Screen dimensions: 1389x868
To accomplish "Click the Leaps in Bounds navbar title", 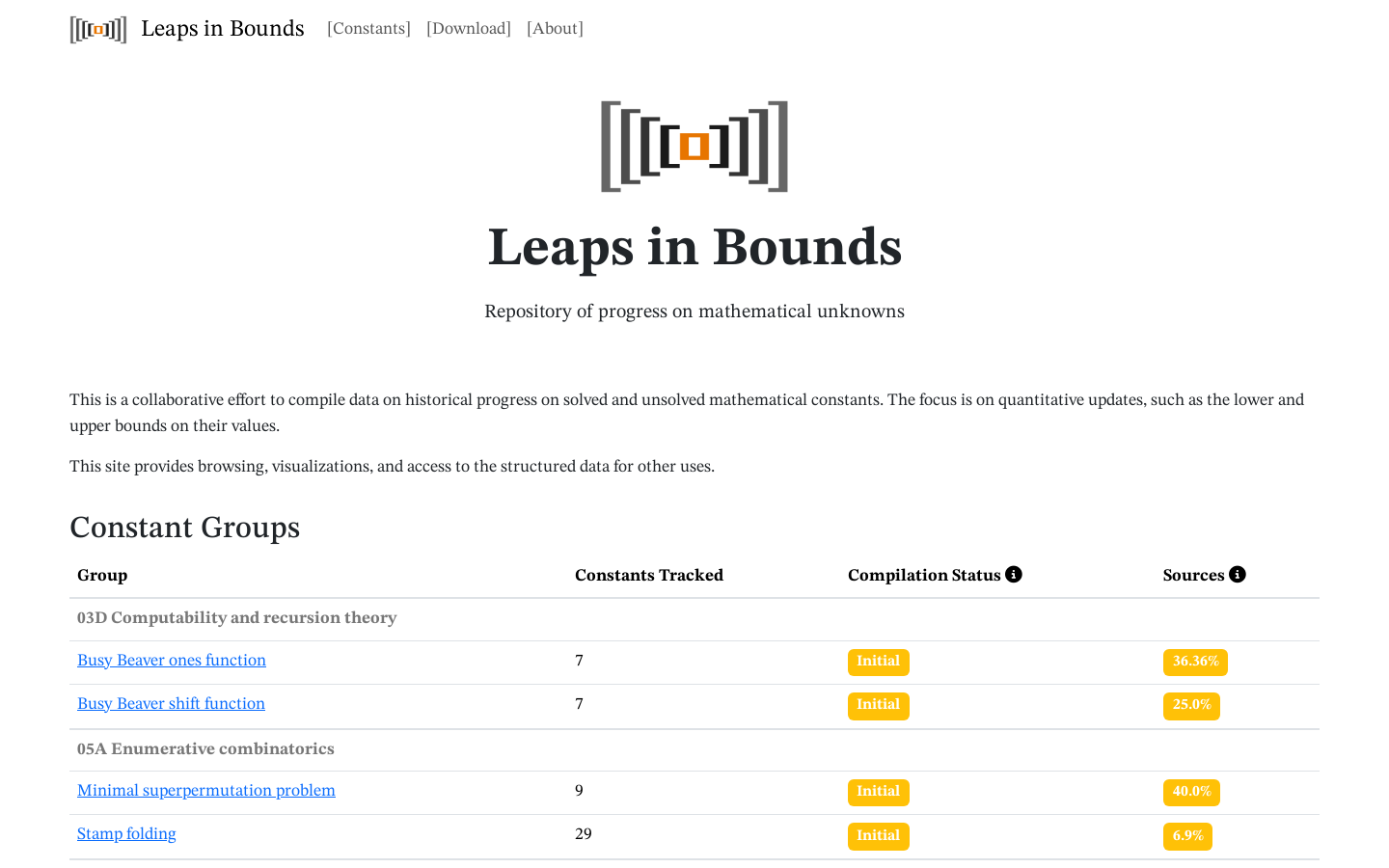I will 223,29.
